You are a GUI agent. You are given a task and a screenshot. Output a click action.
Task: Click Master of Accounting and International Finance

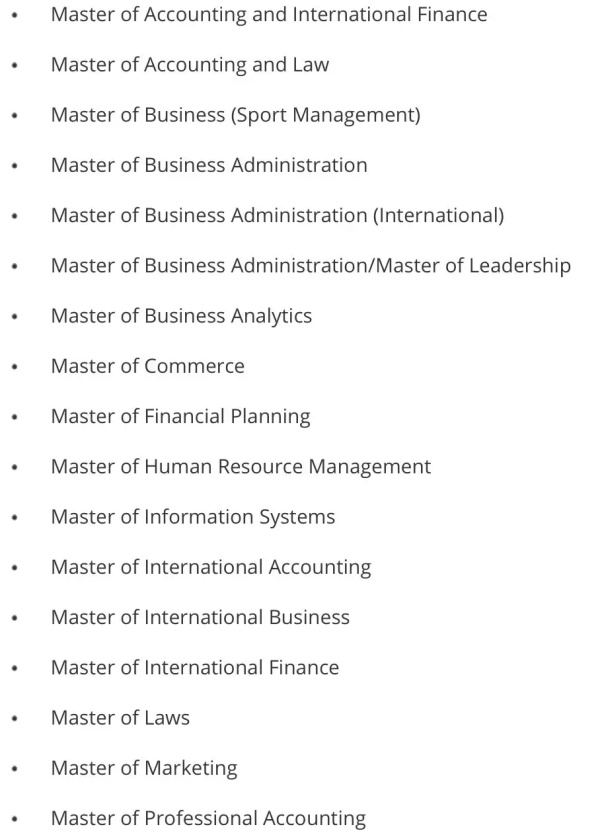pyautogui.click(x=269, y=15)
